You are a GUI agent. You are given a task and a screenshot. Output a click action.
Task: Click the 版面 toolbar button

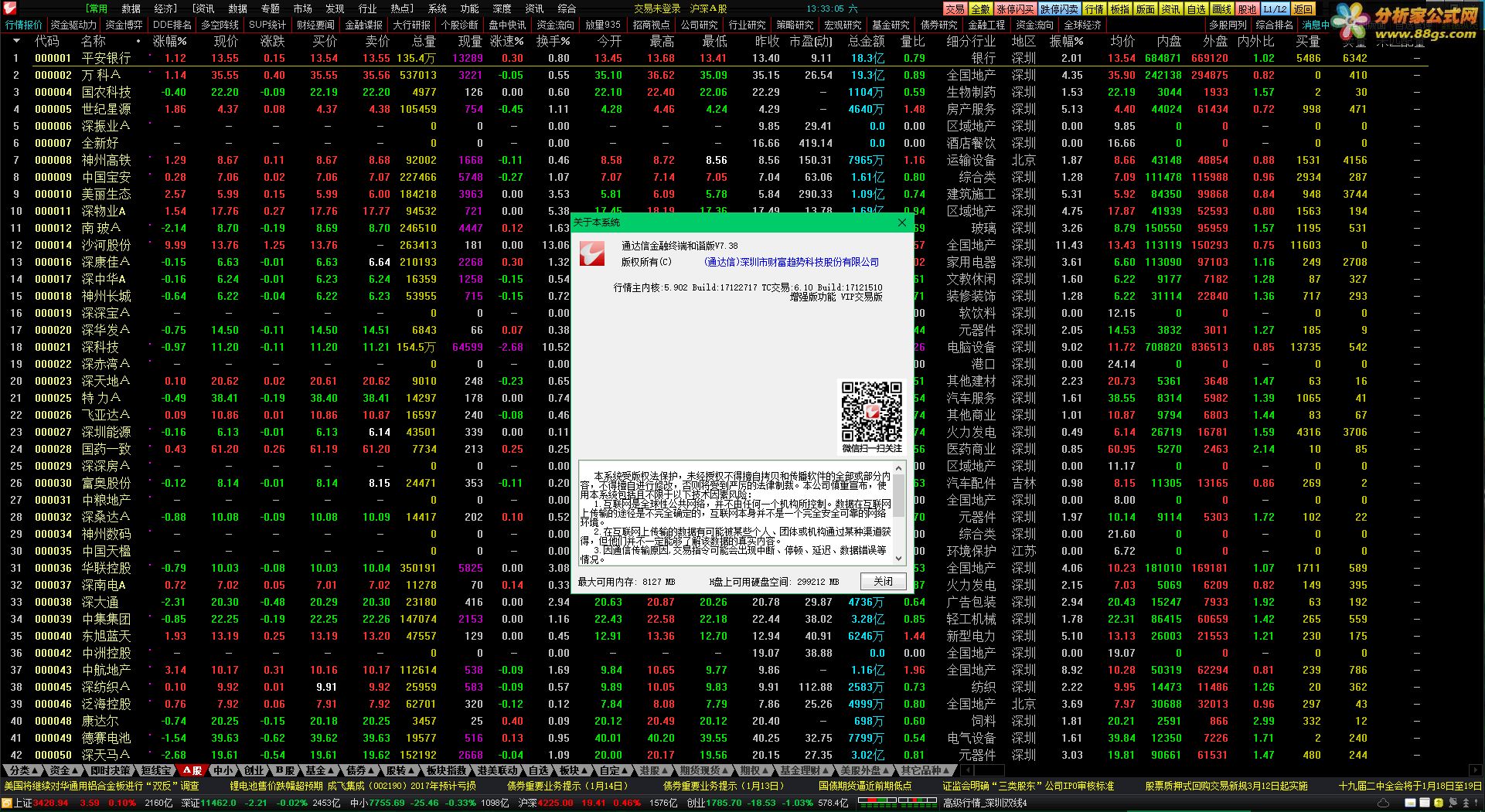tap(1145, 9)
